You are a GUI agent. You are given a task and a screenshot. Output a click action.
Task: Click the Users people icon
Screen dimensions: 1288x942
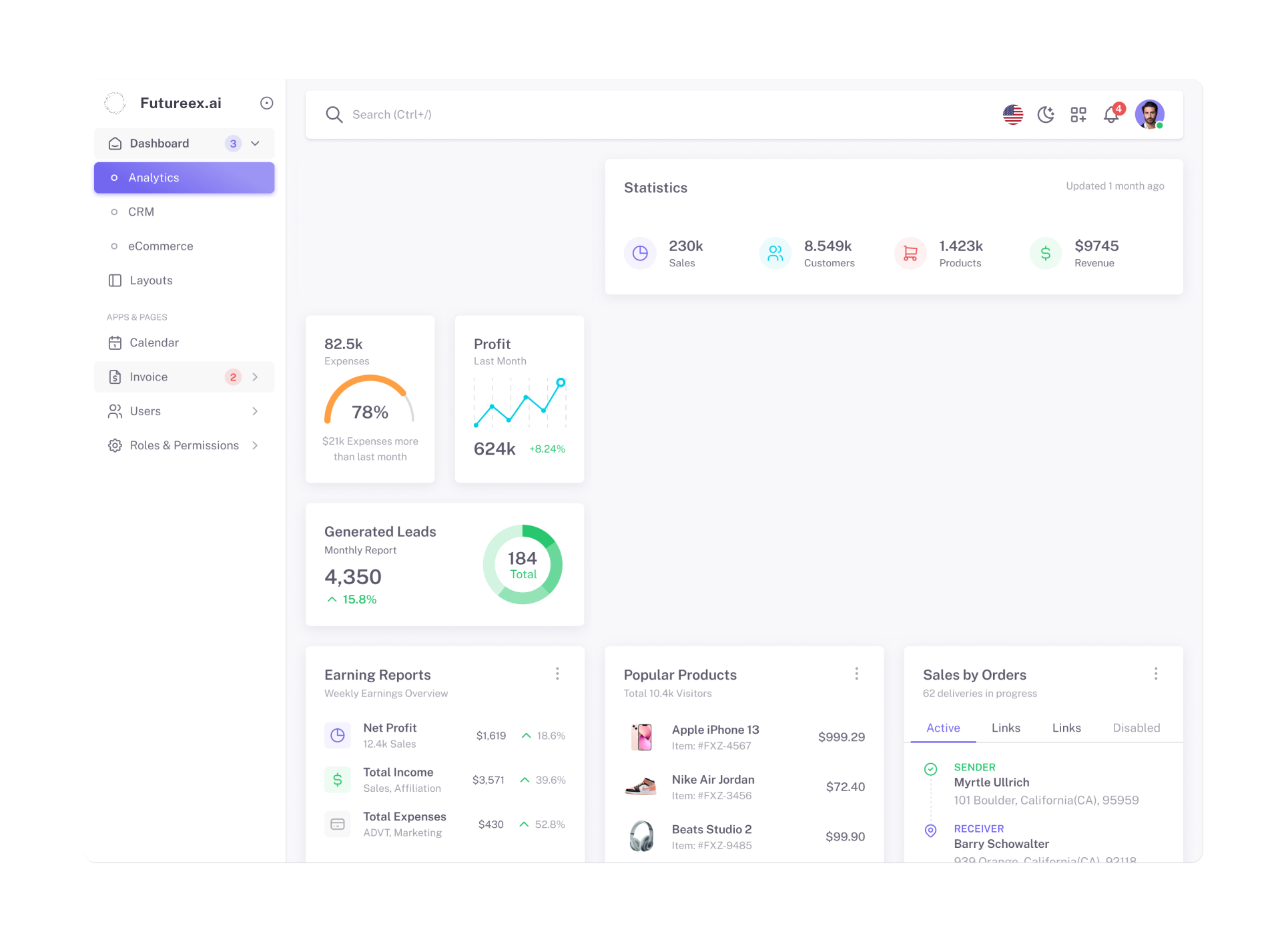pos(115,411)
